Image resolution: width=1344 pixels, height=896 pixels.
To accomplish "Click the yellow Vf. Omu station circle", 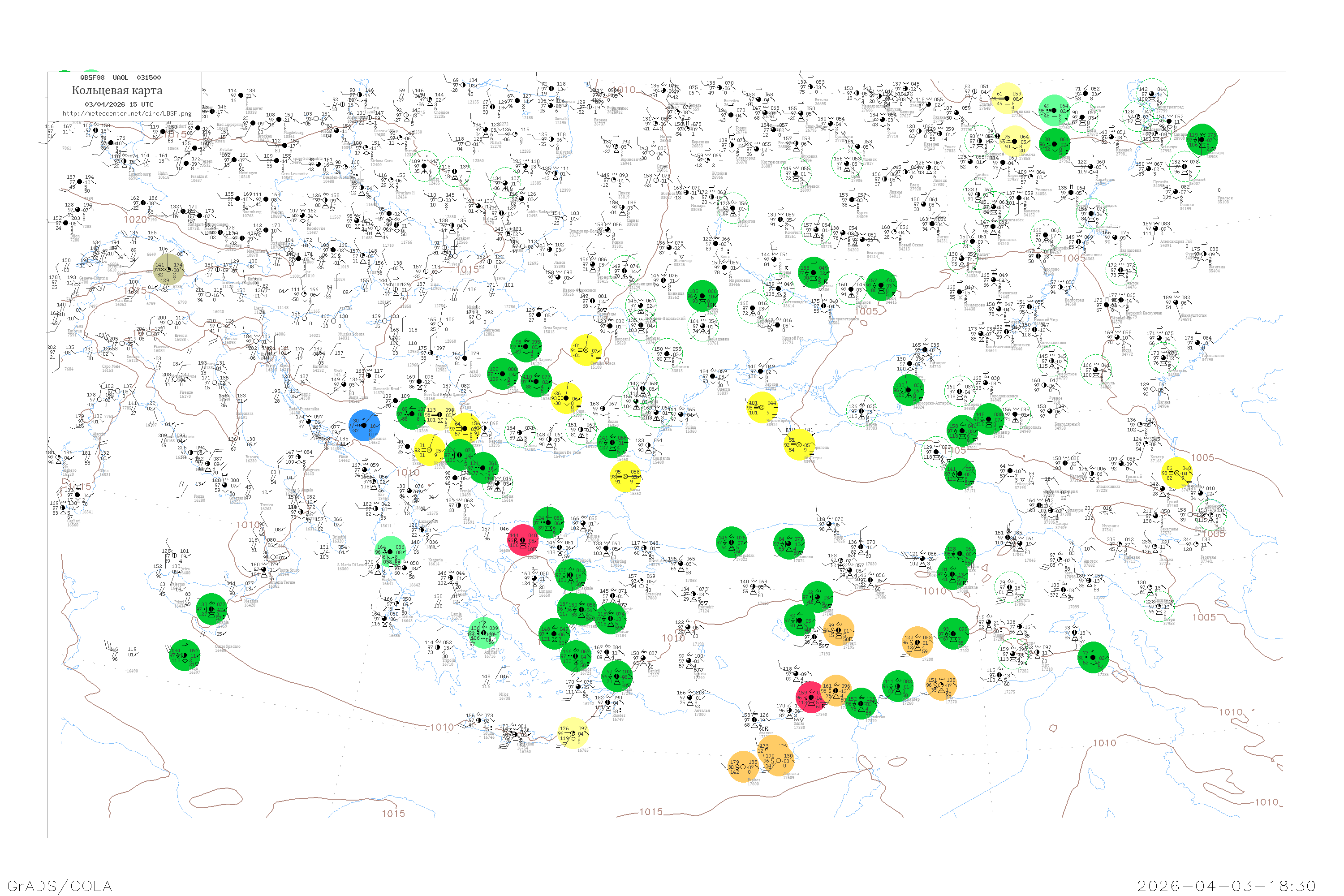I will point(566,398).
